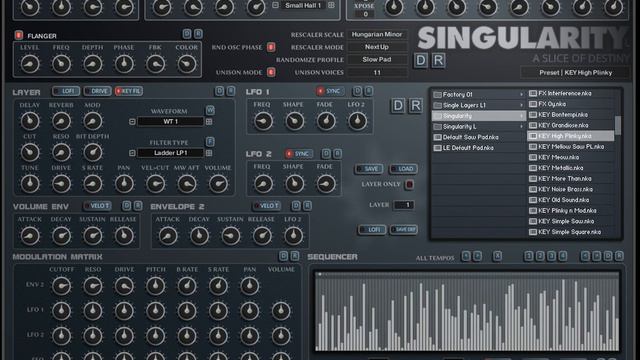This screenshot has height=360, width=640.
Task: Click sequencer X clear icon
Action: tap(497, 256)
